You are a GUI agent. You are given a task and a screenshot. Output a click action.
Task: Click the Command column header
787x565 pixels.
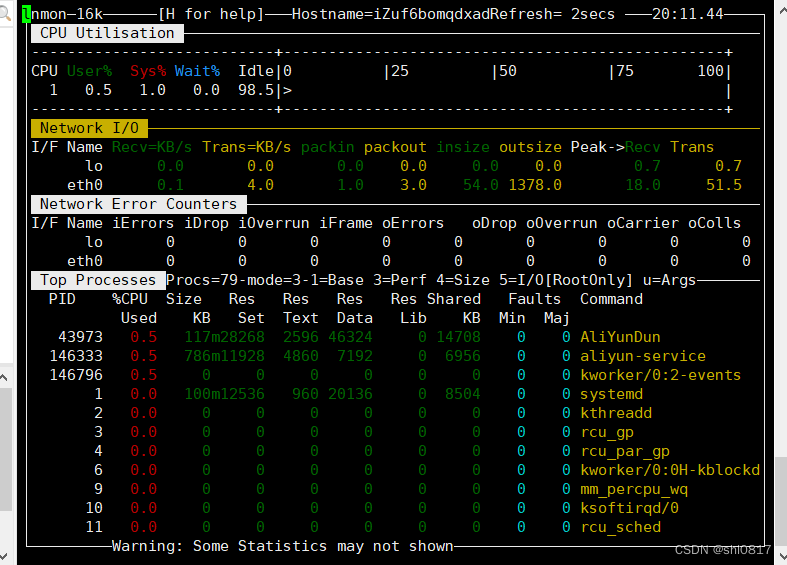coord(611,299)
